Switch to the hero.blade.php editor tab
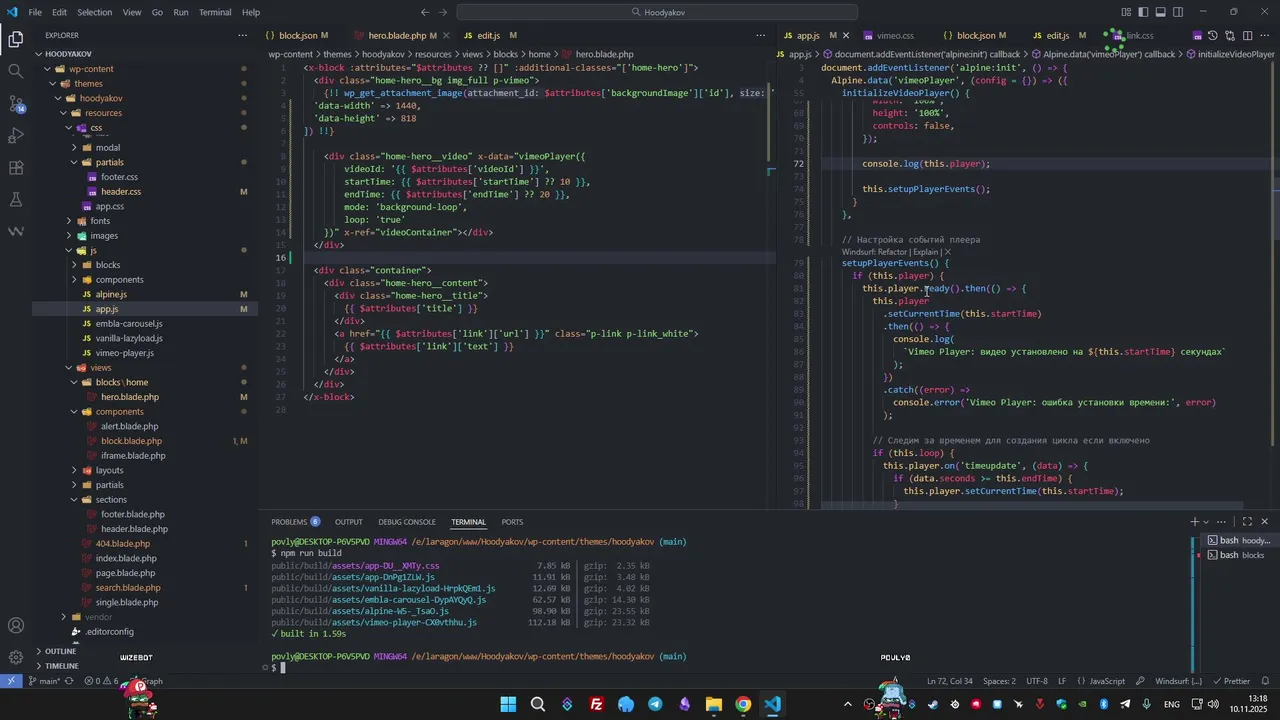This screenshot has width=1280, height=720. pos(398,36)
